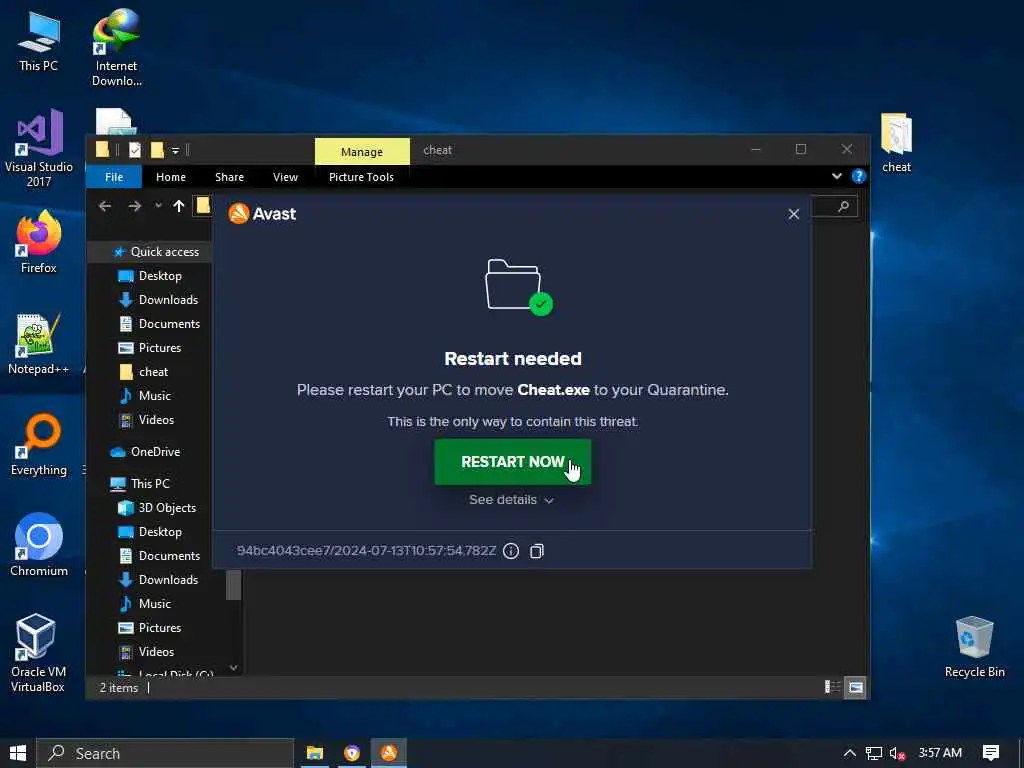The height and width of the screenshot is (768, 1024).
Task: Switch to the View ribbon tab
Action: pos(285,177)
